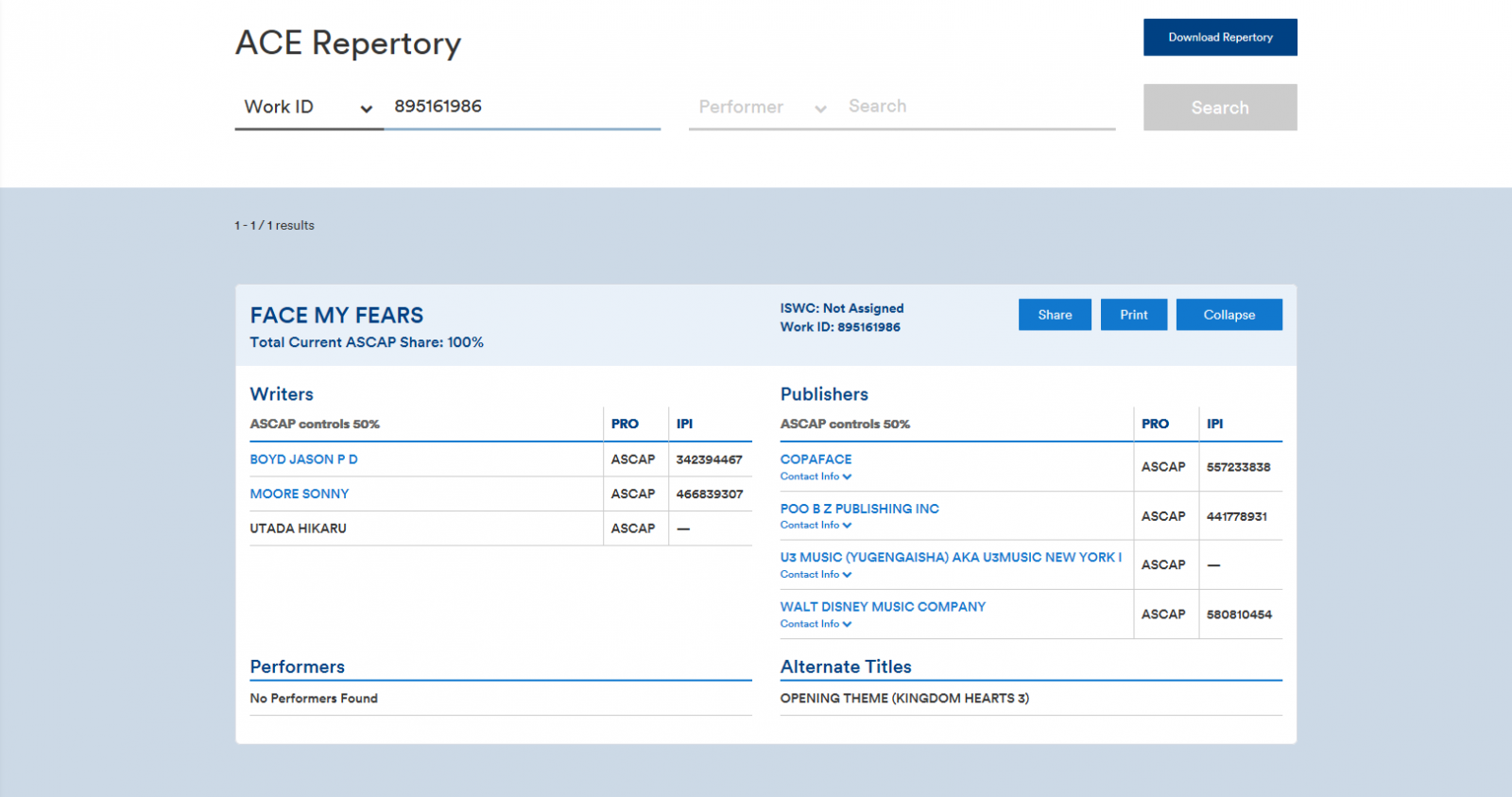Viewport: 1512px width, 797px height.
Task: Click the Performers section heading
Action: 297,667
